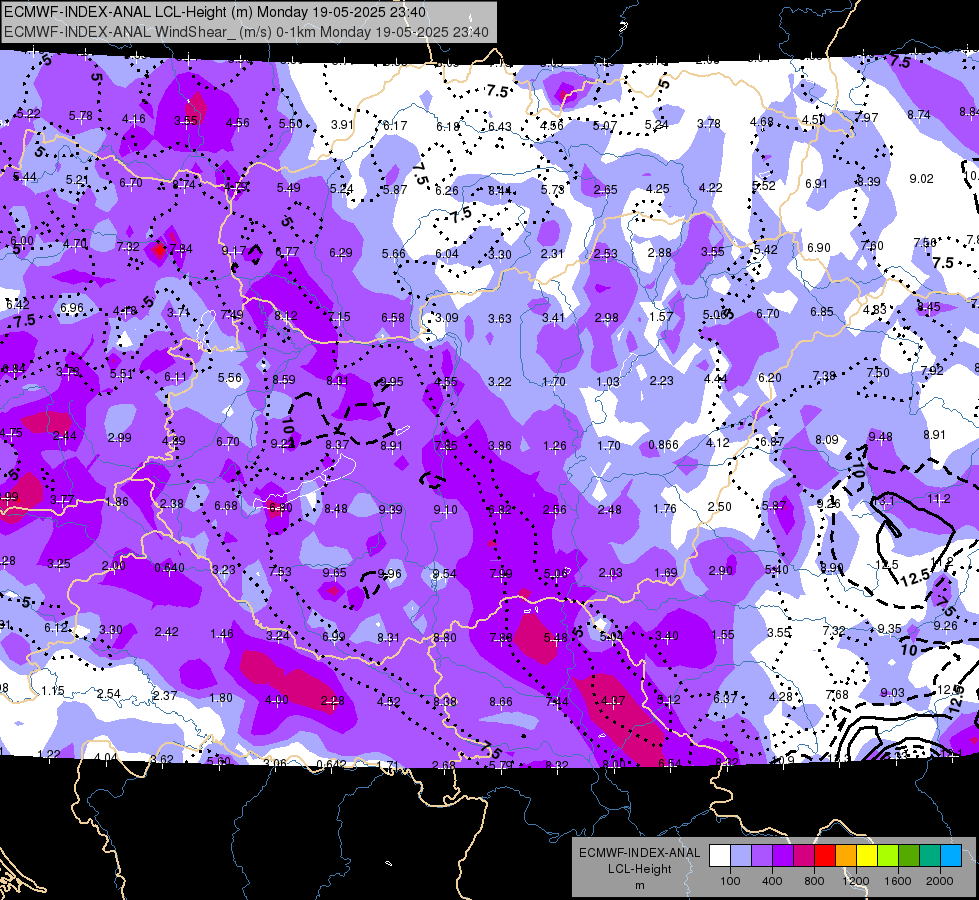Click the WindShear 0-1km title line
The image size is (979, 900).
pos(246,32)
